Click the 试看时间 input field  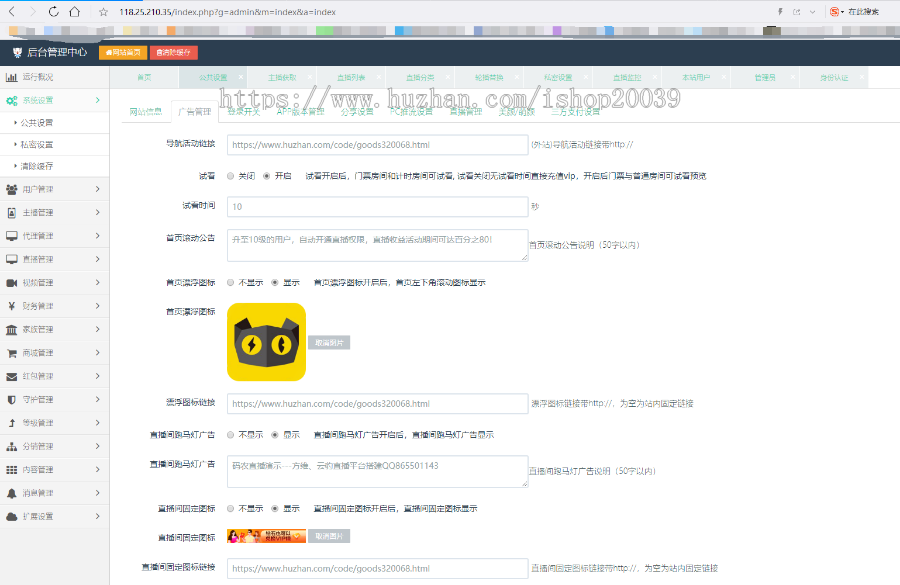click(x=377, y=207)
